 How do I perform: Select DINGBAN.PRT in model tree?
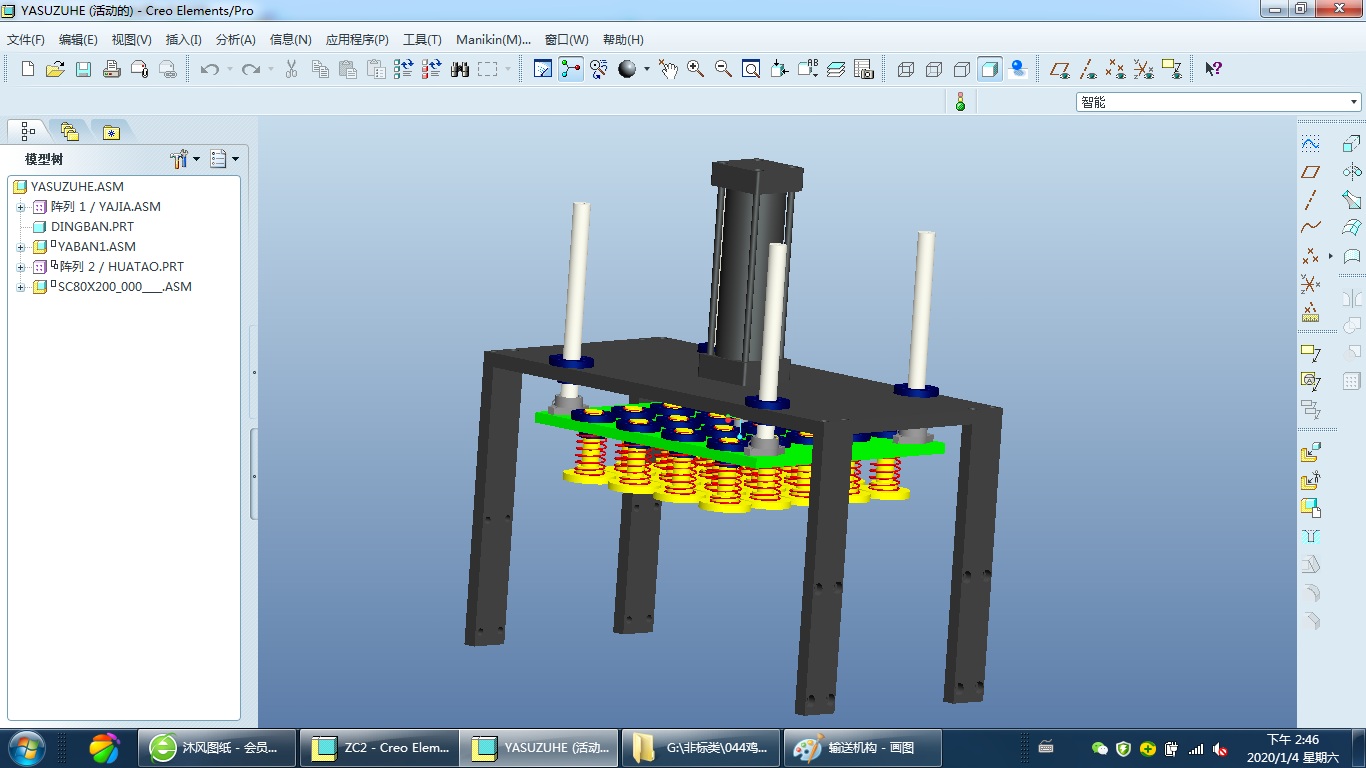(x=92, y=227)
